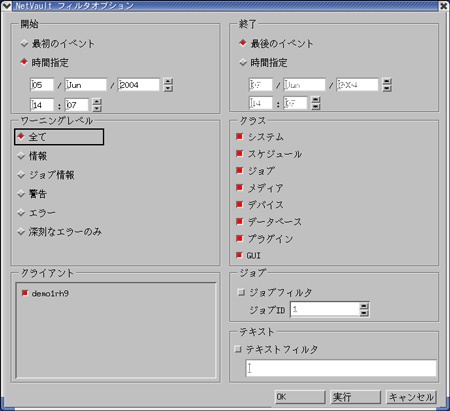Image resolution: width=450 pixels, height=411 pixels.
Task: Click the テキストフィルタ text input box
Action: (x=341, y=368)
